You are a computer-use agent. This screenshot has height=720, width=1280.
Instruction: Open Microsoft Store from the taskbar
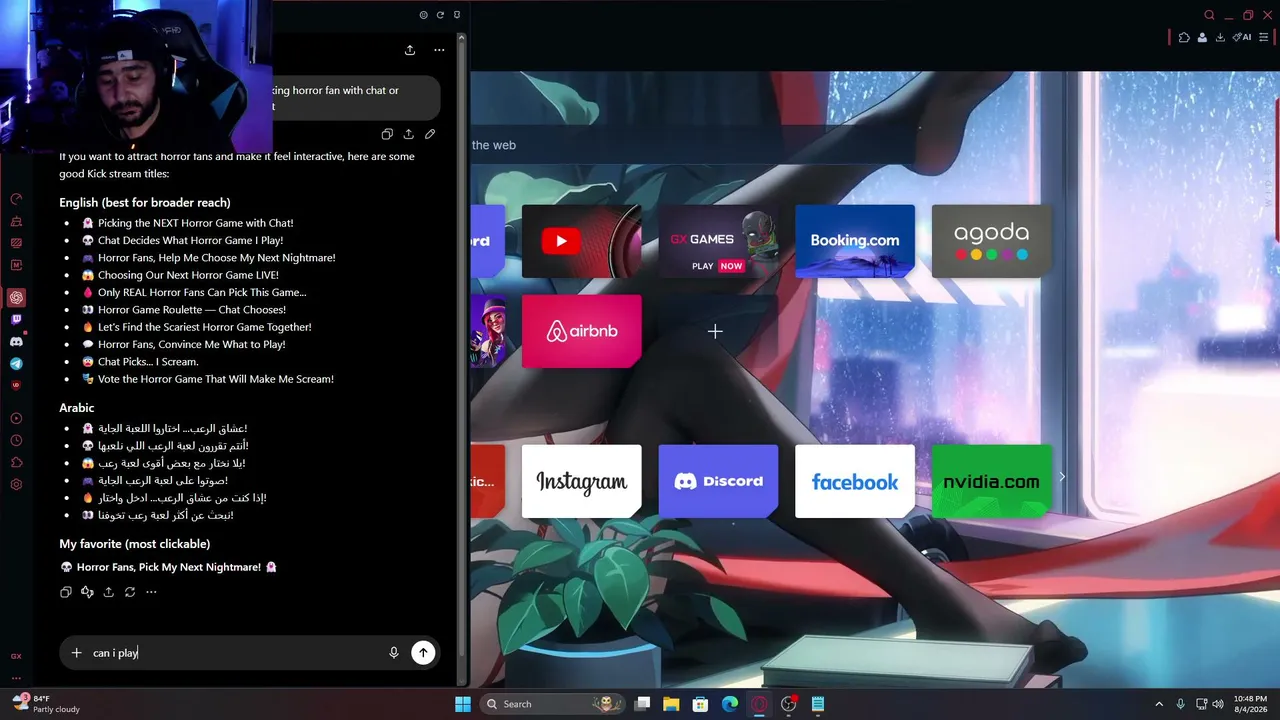[701, 704]
